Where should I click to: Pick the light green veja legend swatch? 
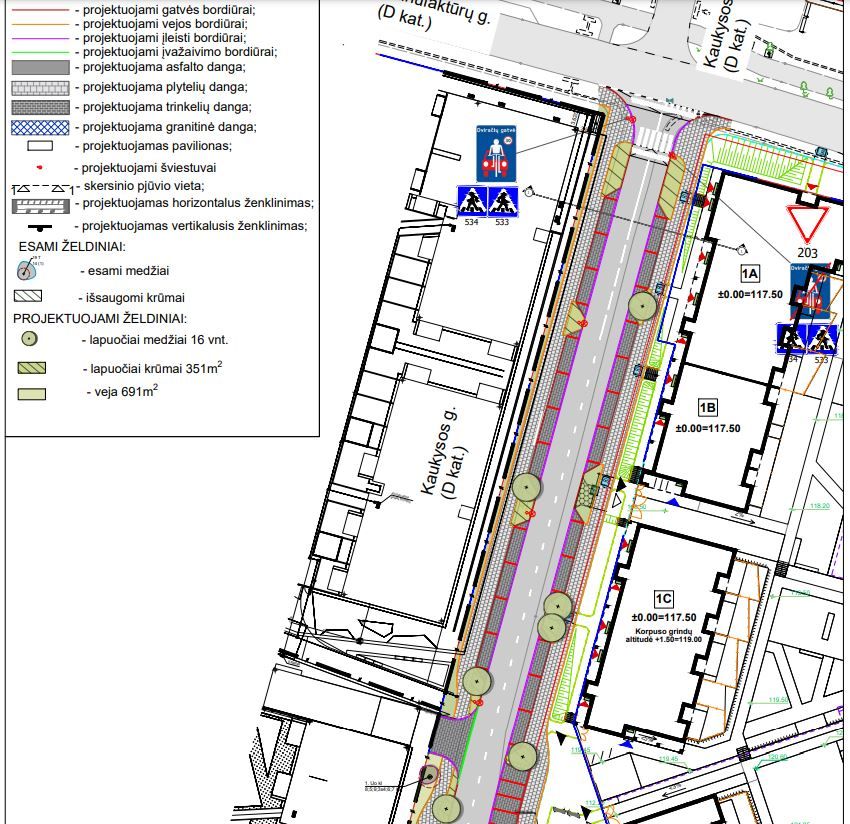pos(31,394)
